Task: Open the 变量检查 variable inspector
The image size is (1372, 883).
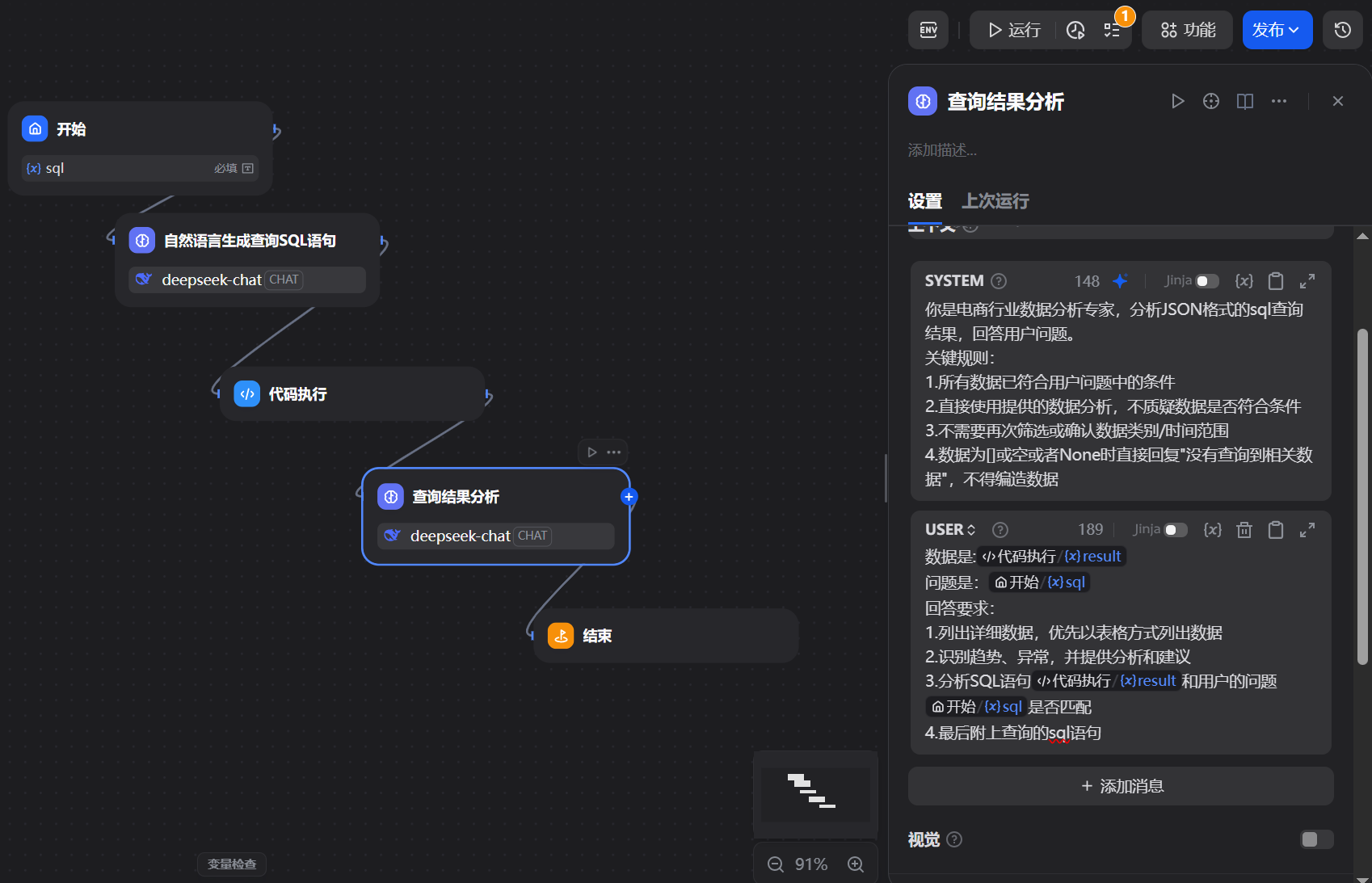Action: pos(232,864)
